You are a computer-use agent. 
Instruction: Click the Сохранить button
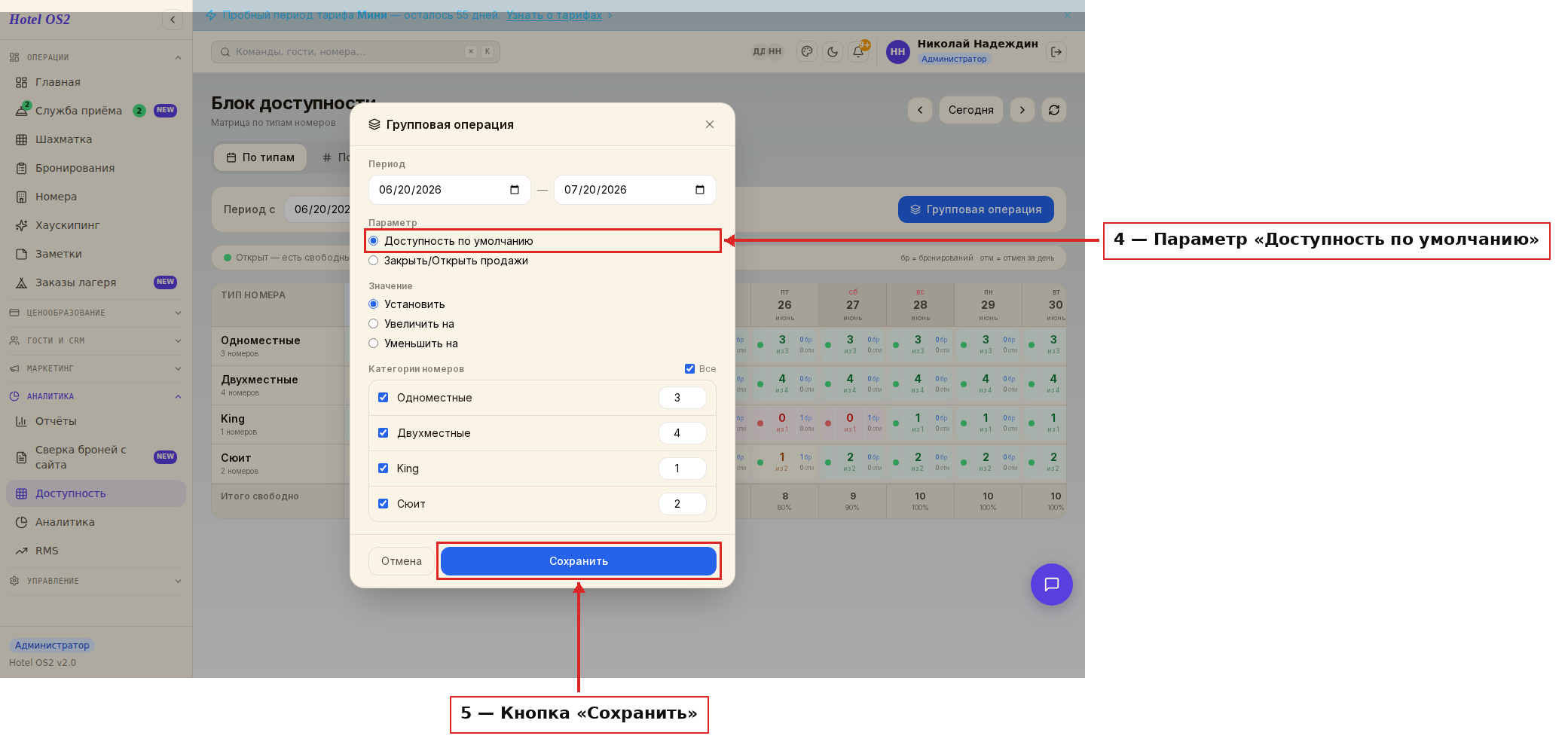(579, 561)
